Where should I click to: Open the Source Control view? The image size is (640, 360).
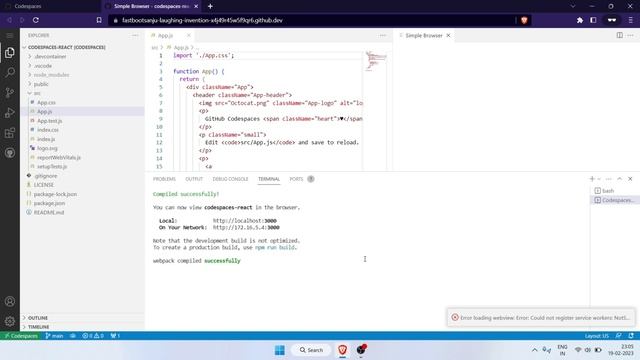(10, 93)
